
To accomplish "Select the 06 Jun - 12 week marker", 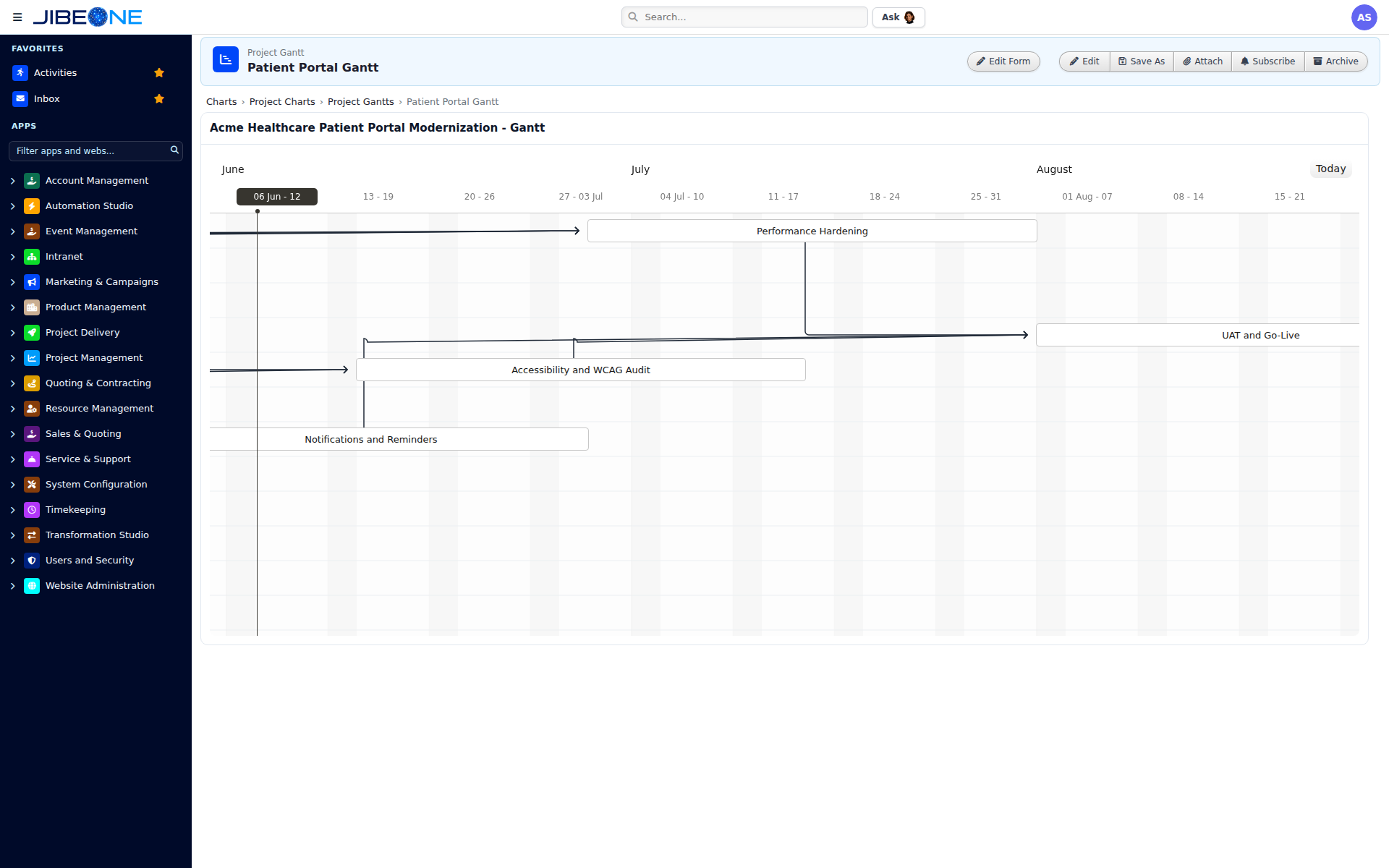I will (x=277, y=197).
